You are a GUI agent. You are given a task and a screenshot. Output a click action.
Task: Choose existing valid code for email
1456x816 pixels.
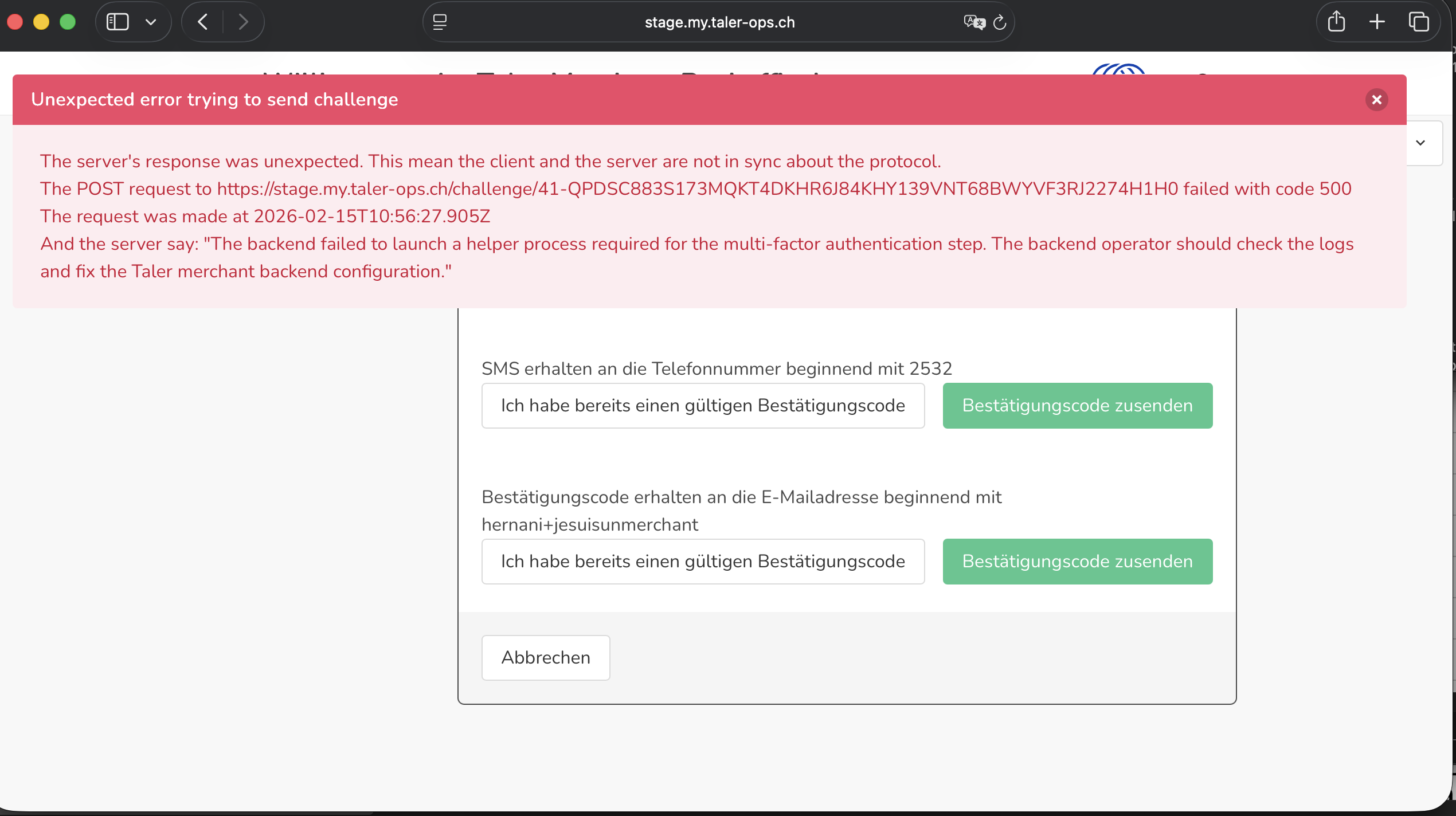click(703, 562)
